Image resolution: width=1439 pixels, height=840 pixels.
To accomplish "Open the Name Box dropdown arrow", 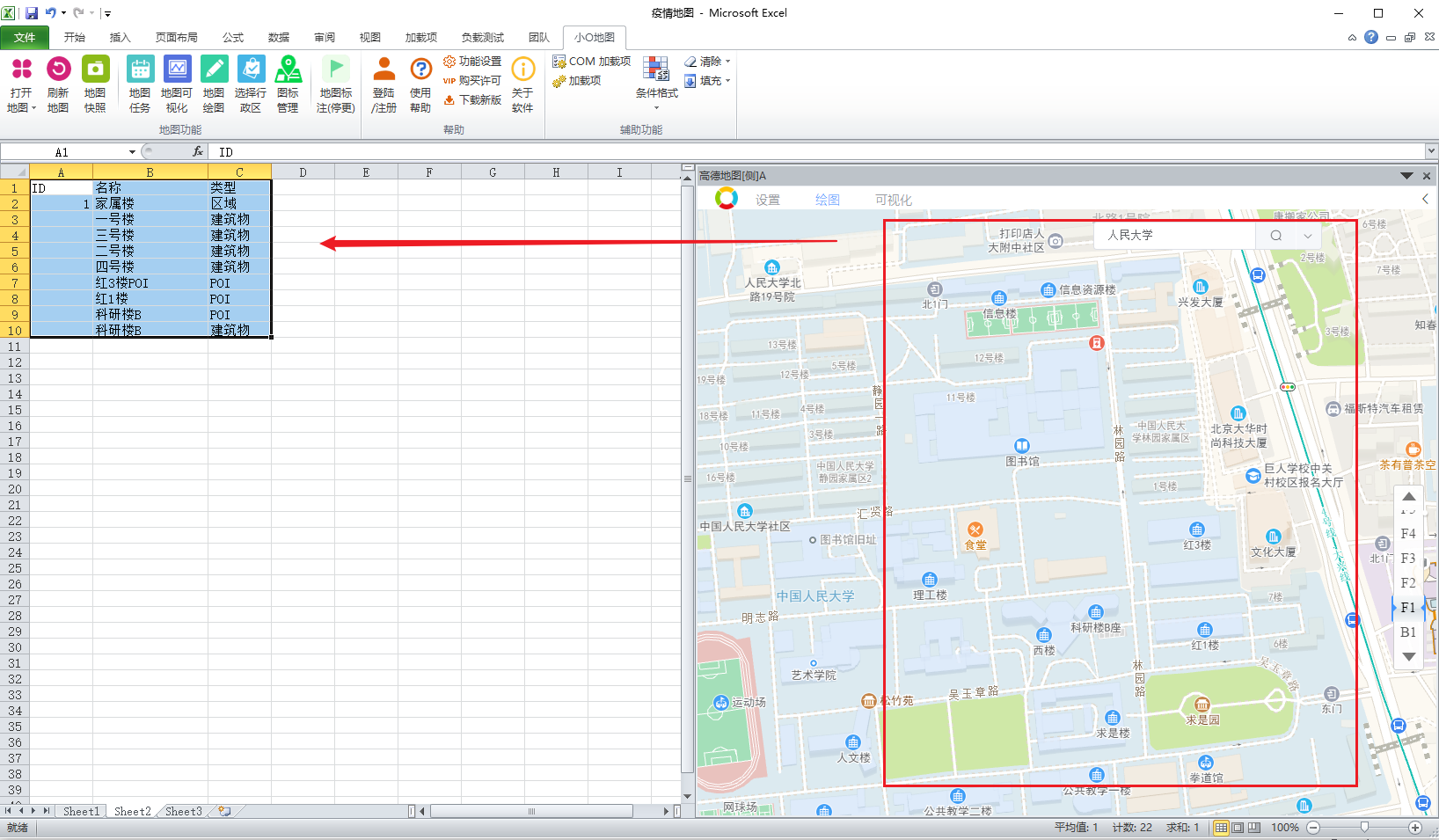I will tap(132, 152).
